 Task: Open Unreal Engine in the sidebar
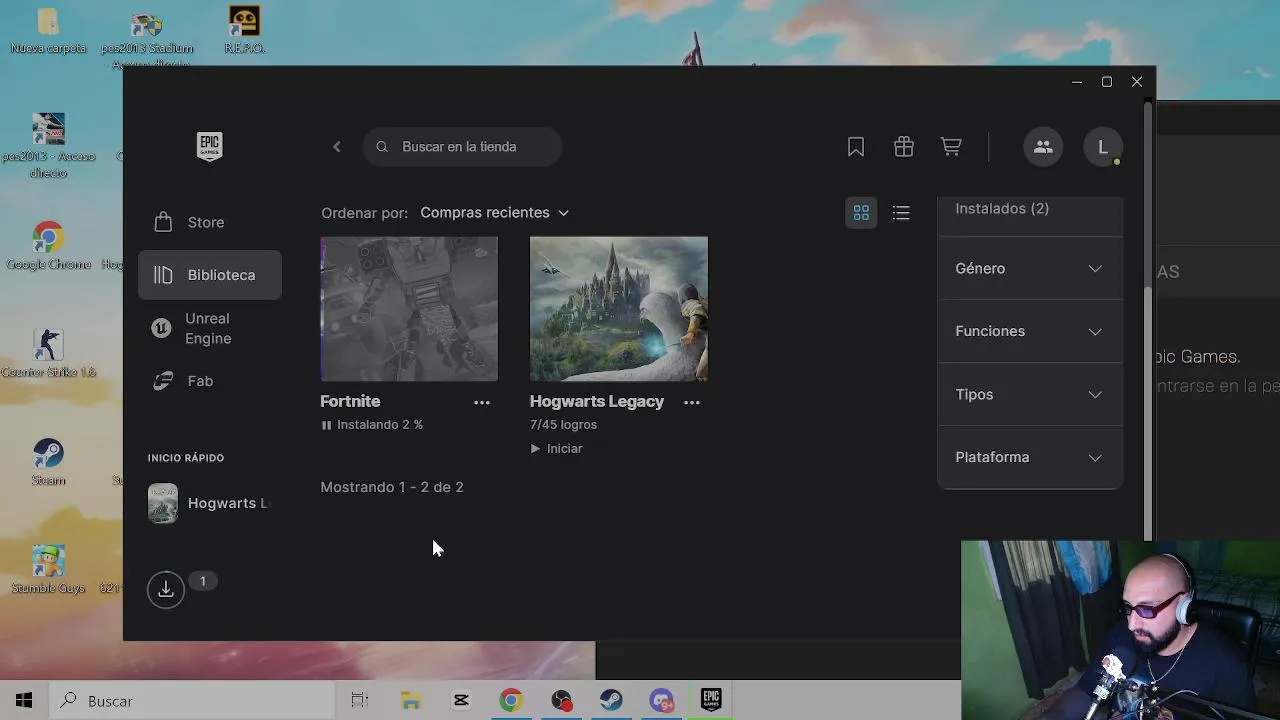click(x=209, y=328)
